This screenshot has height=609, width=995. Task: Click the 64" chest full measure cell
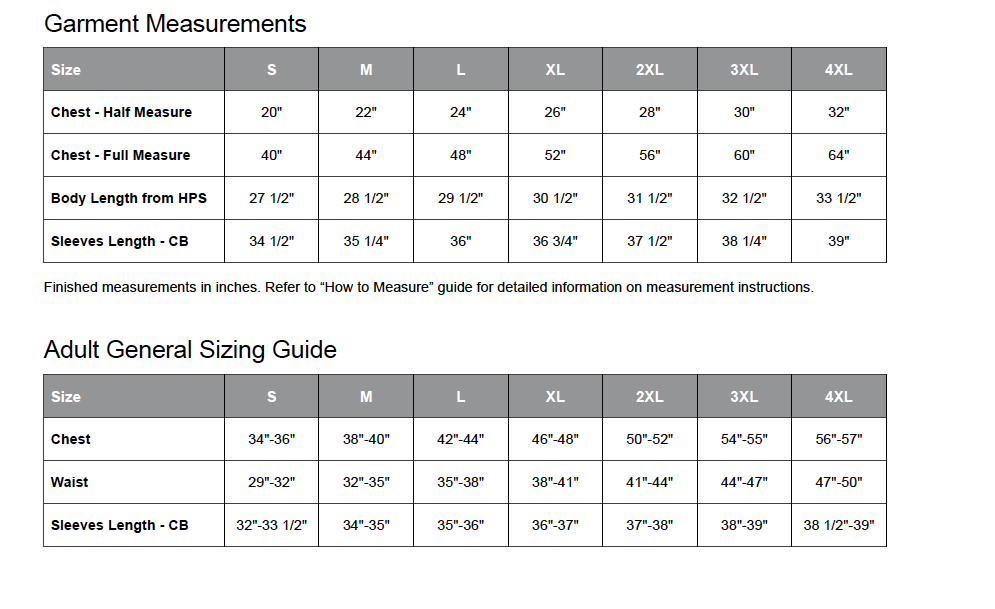coord(838,155)
